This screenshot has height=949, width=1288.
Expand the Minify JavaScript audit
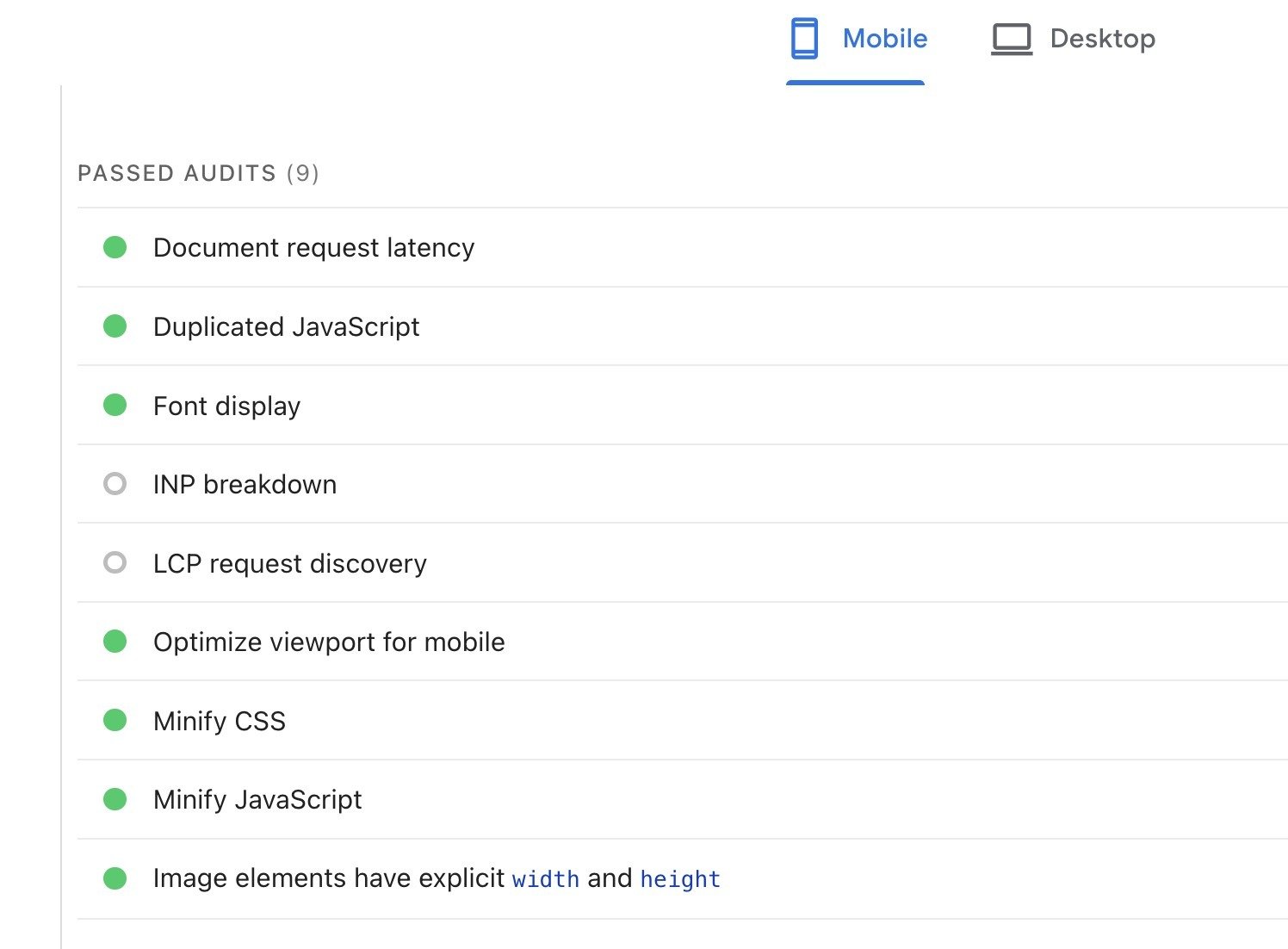pos(682,799)
